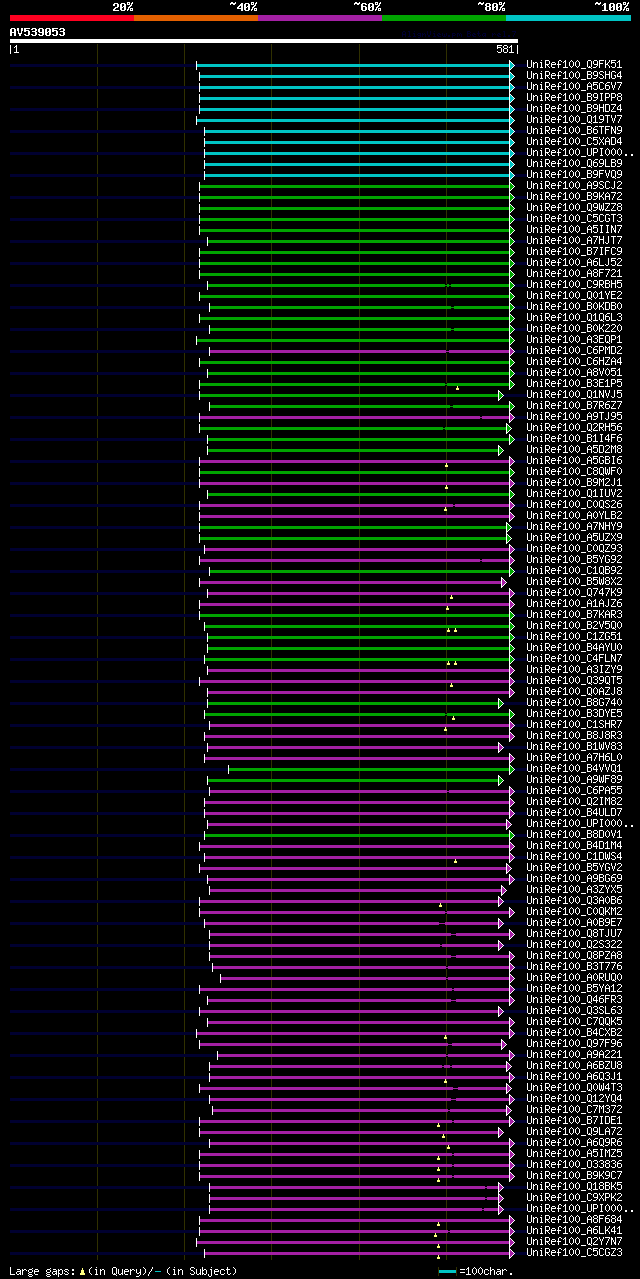Select the UniRef100_B5W8X2 label

(x=574, y=581)
